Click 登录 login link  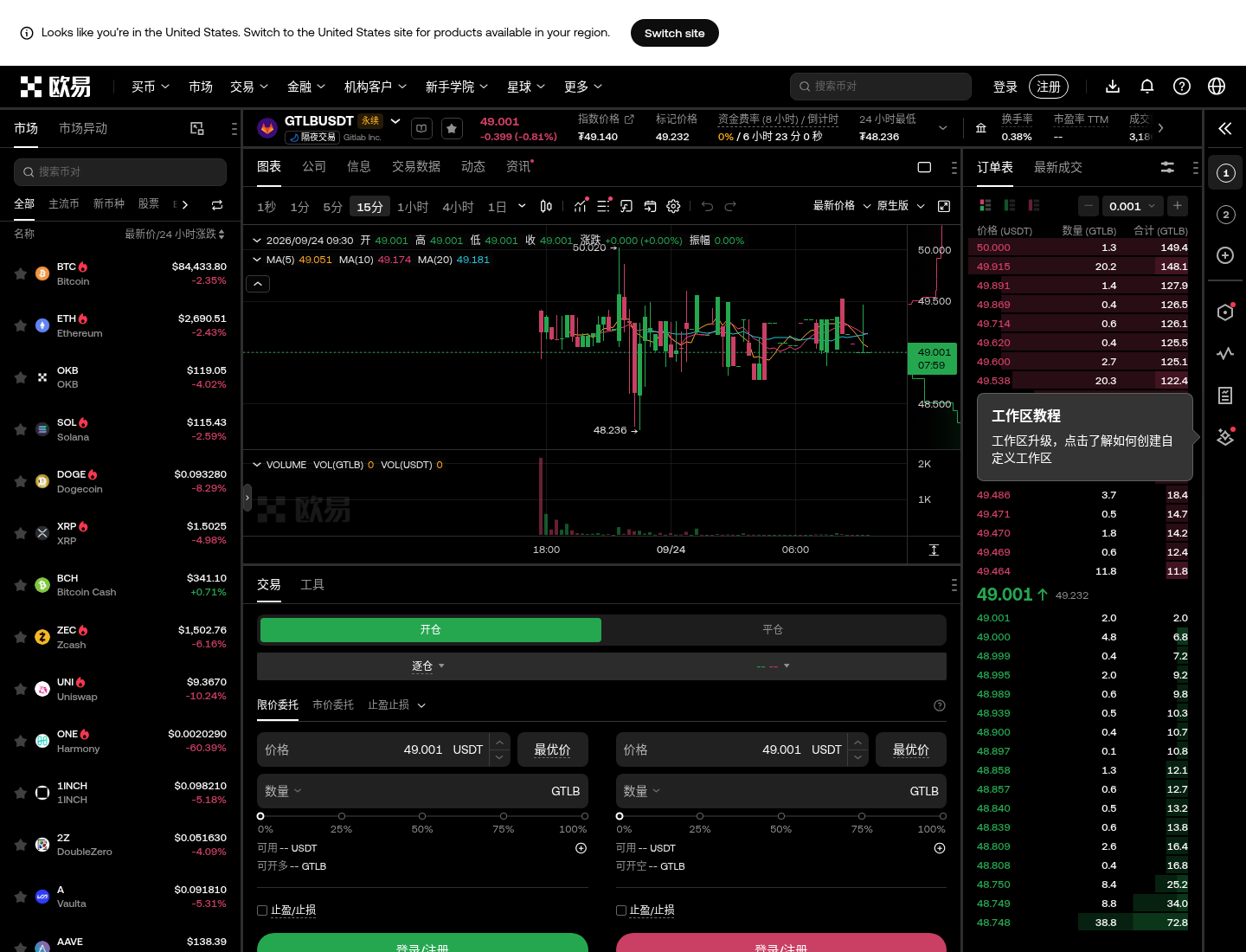pyautogui.click(x=1005, y=87)
